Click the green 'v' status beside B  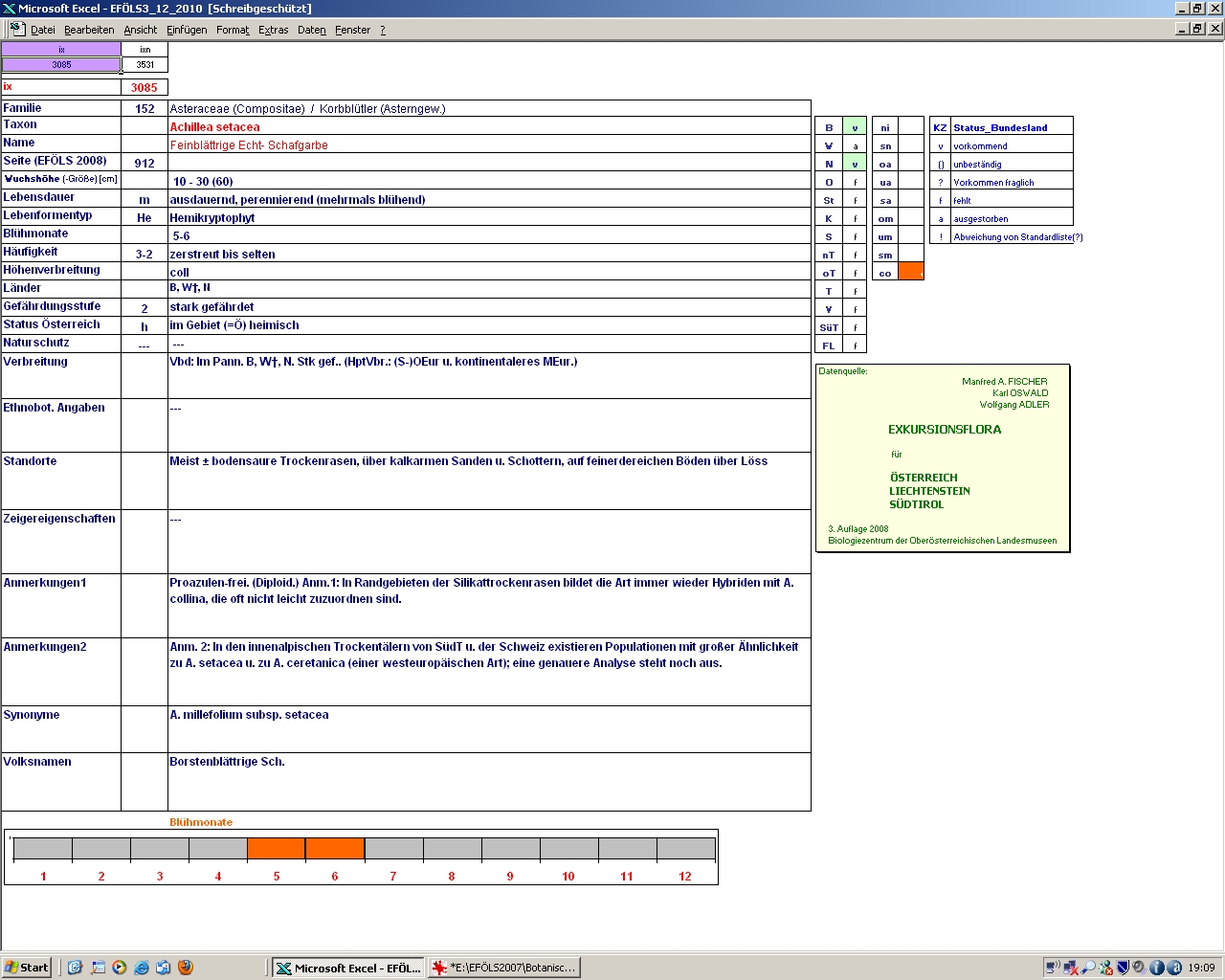click(855, 127)
